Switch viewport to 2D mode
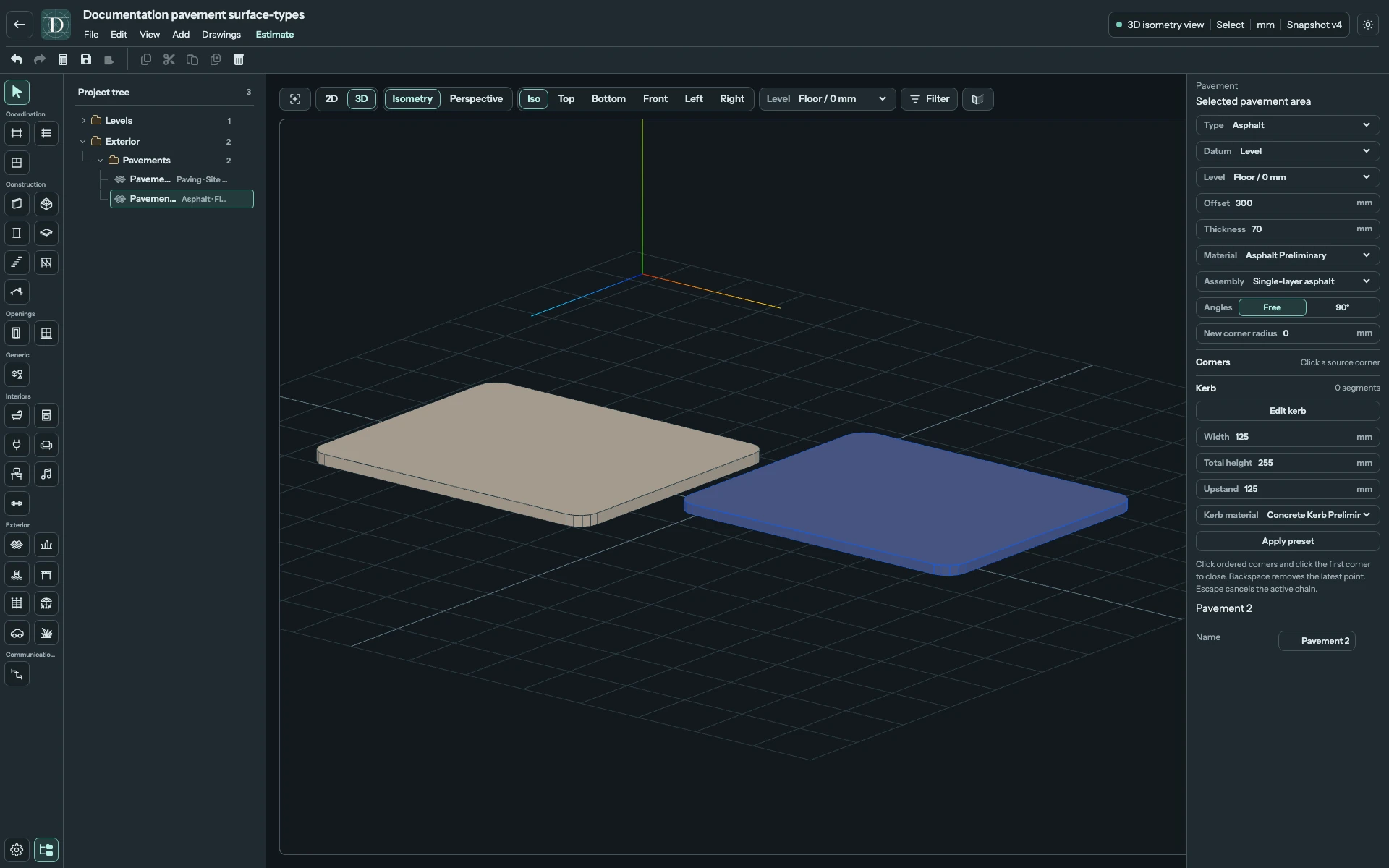Viewport: 1389px width, 868px height. [331, 99]
